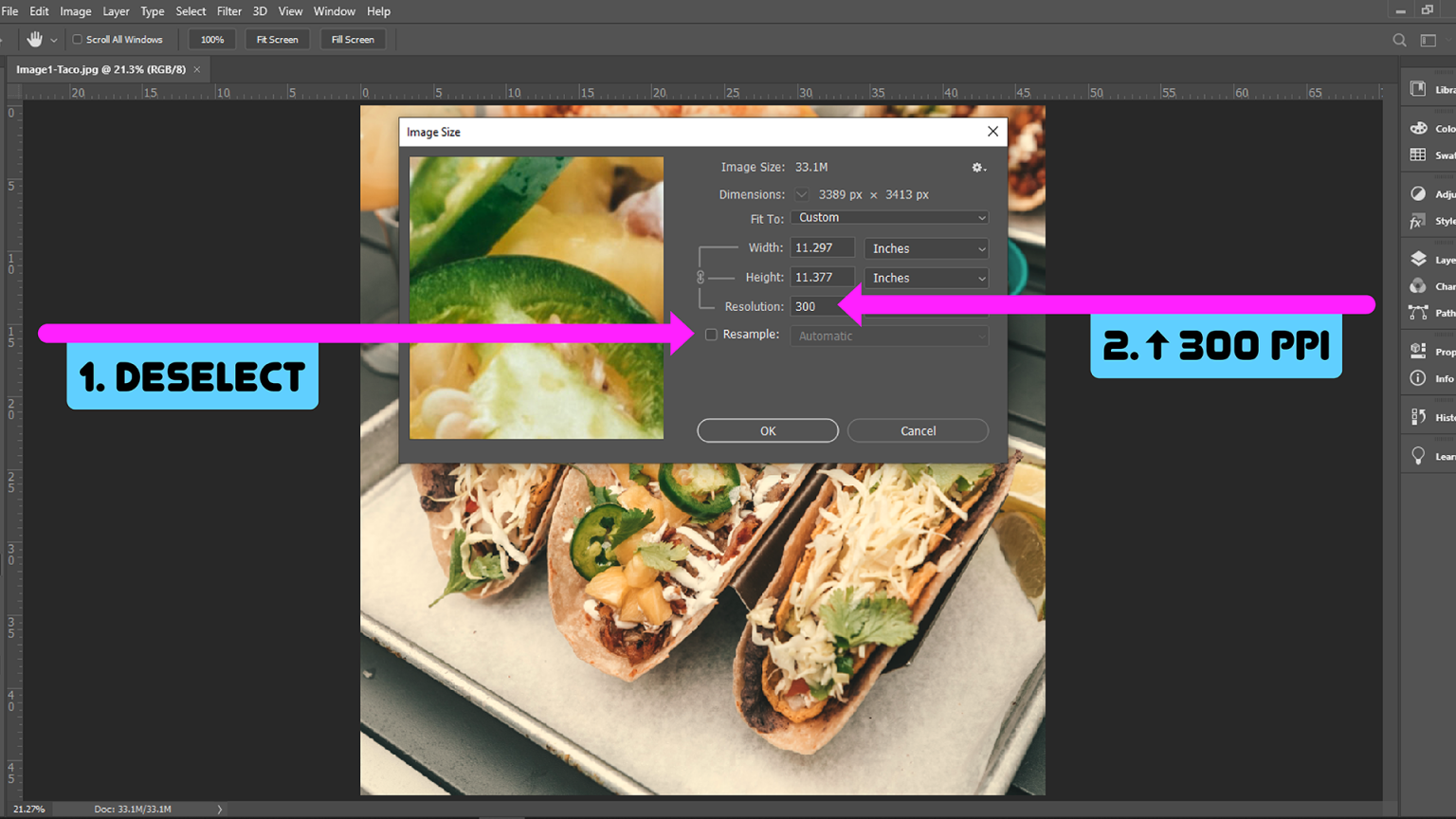Open the Swatches panel grid icon

tap(1418, 155)
